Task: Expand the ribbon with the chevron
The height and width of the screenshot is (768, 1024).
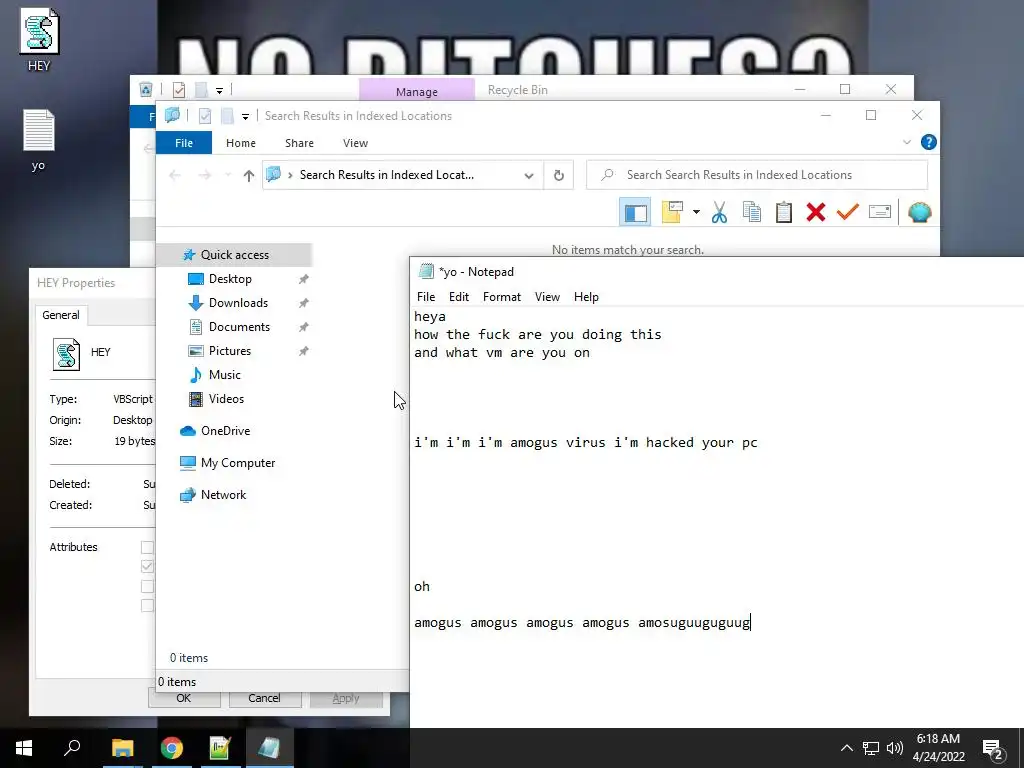Action: 906,142
